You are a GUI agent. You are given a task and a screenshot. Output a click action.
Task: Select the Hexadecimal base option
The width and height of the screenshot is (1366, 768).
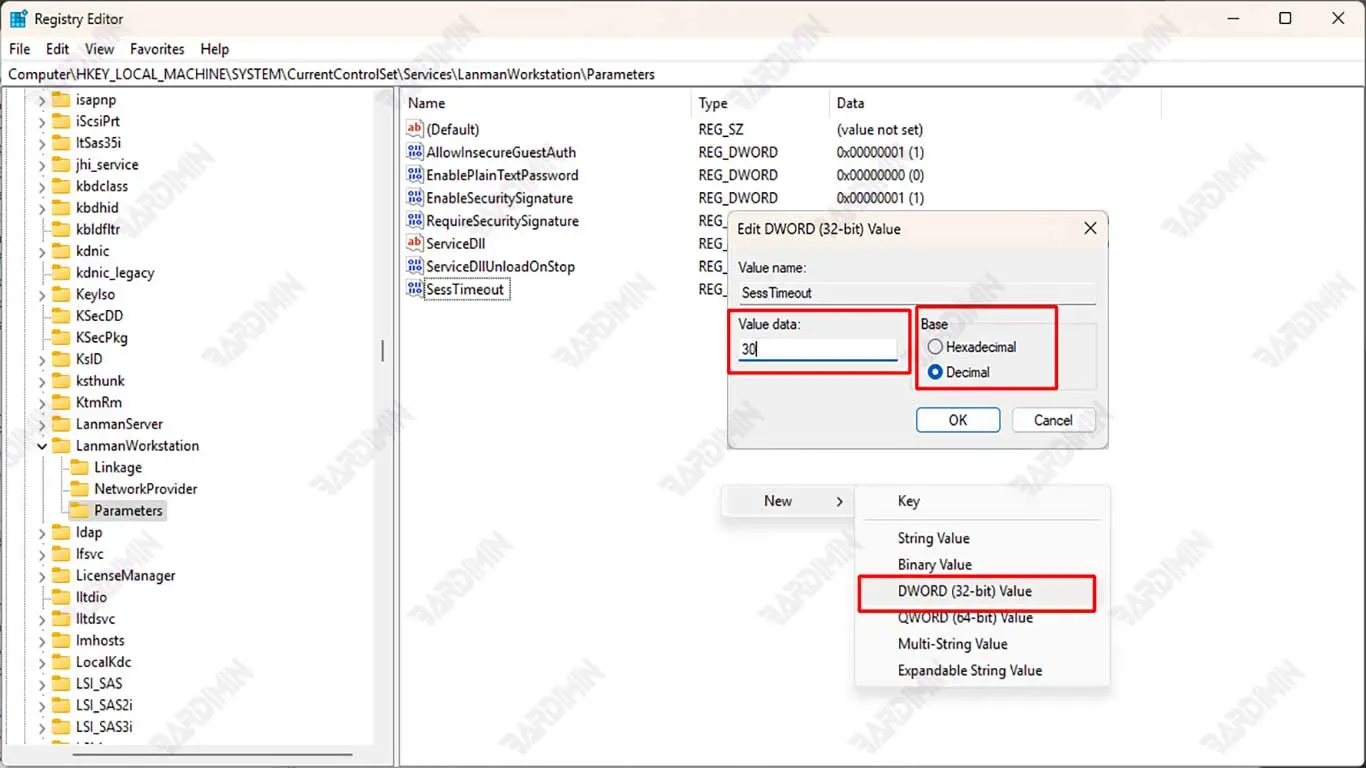tap(936, 347)
